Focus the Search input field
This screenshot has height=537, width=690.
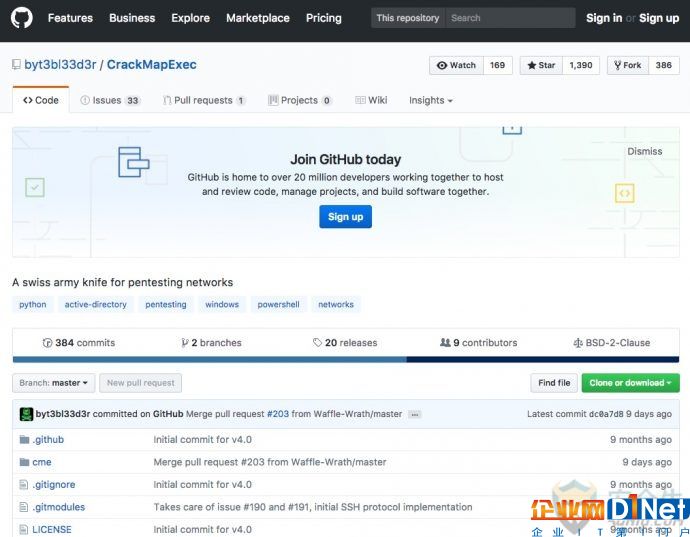(510, 18)
